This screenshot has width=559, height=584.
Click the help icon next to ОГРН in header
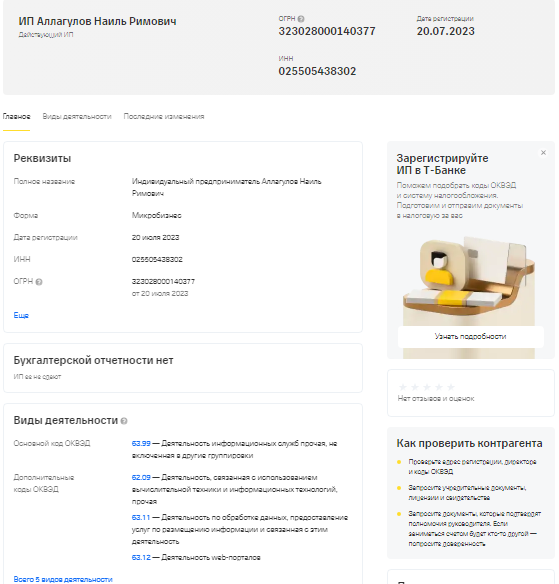click(301, 19)
